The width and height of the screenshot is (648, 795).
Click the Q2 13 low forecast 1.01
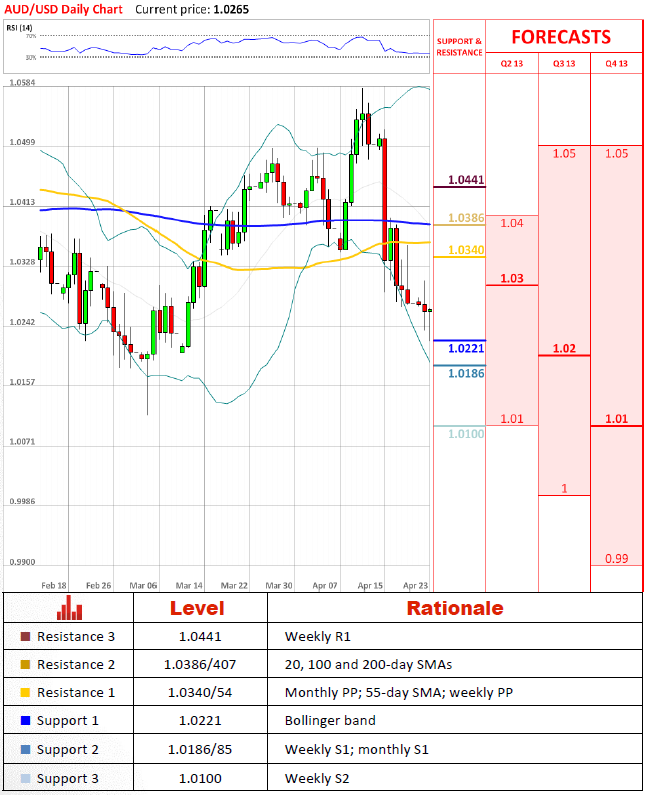[512, 419]
